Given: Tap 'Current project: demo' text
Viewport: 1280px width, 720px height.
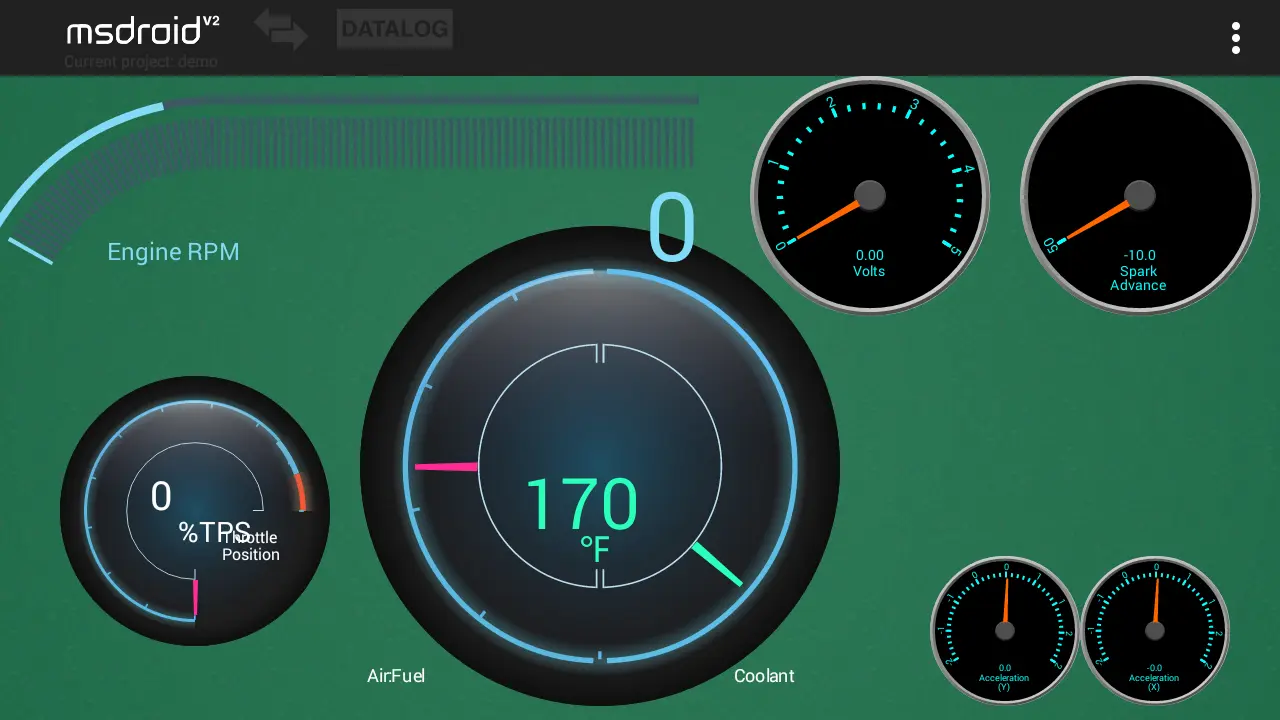Looking at the screenshot, I should [141, 62].
